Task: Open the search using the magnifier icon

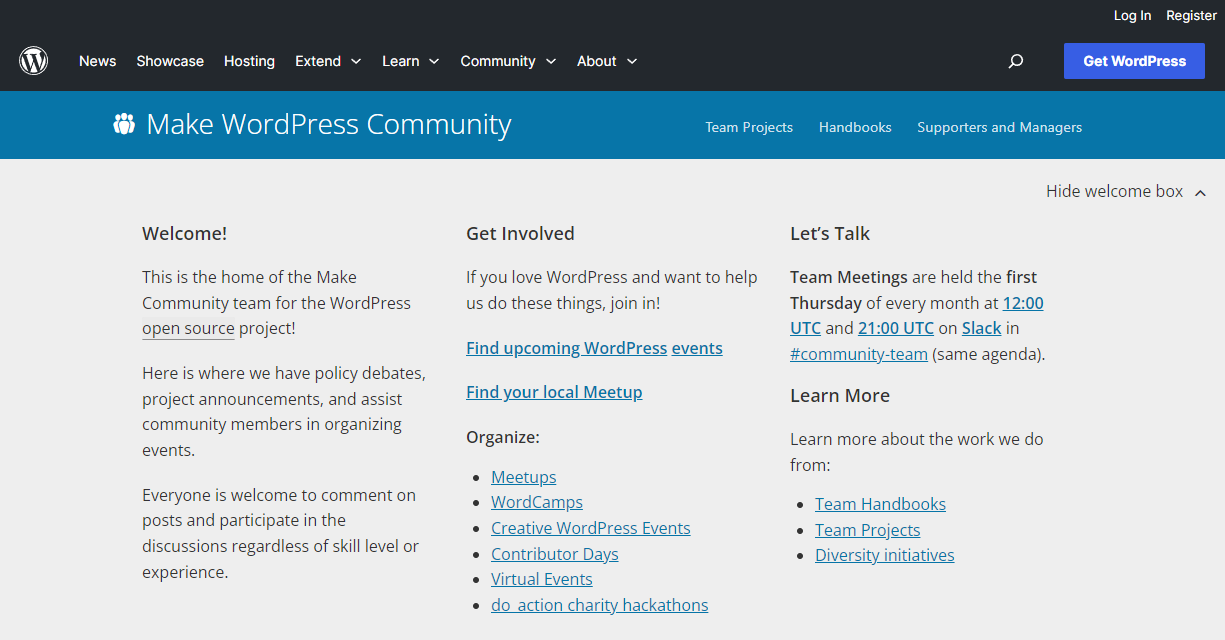Action: coord(1016,61)
